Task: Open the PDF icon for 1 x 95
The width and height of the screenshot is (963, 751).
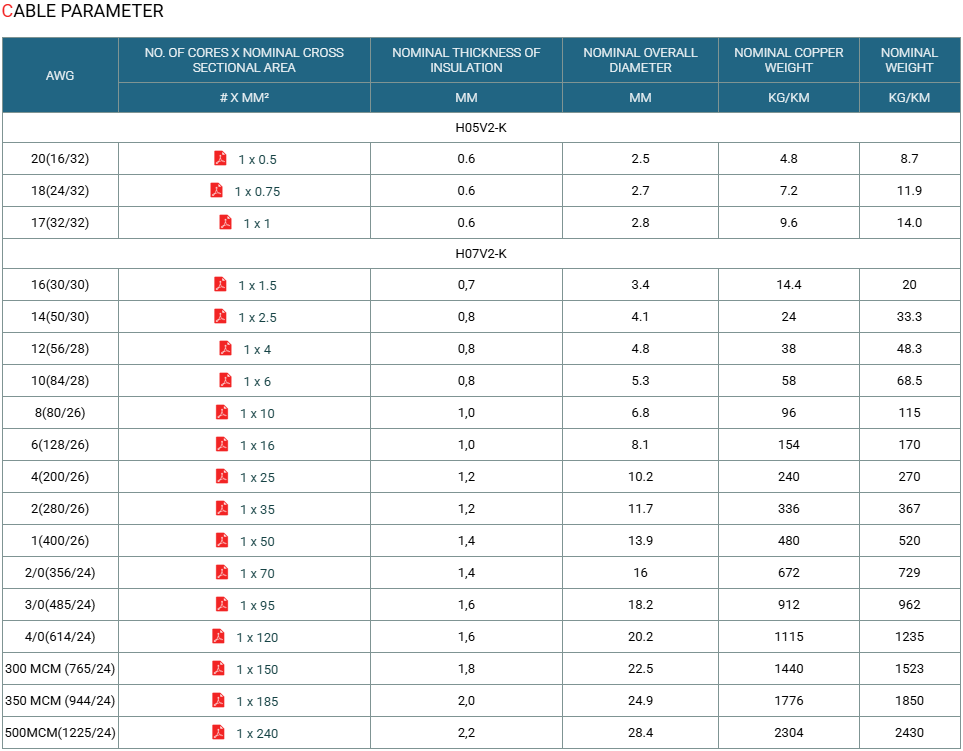Action: (222, 604)
